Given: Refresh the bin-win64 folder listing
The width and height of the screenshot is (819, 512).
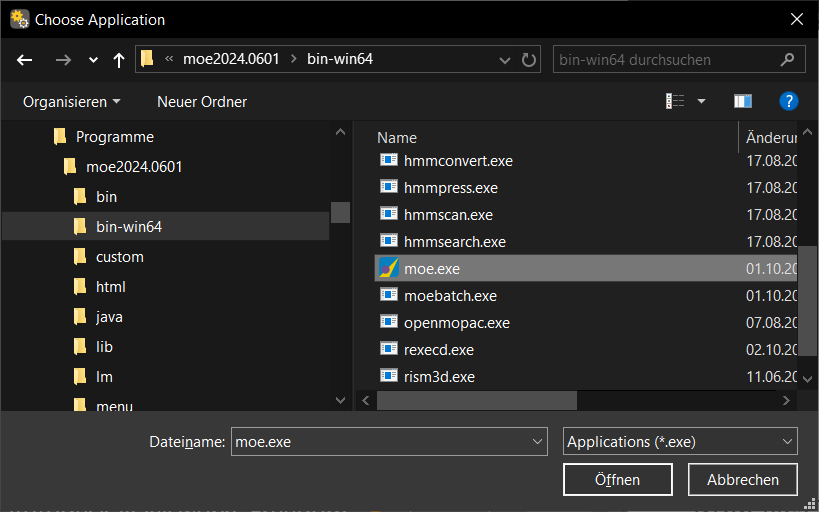Looking at the screenshot, I should pyautogui.click(x=528, y=60).
